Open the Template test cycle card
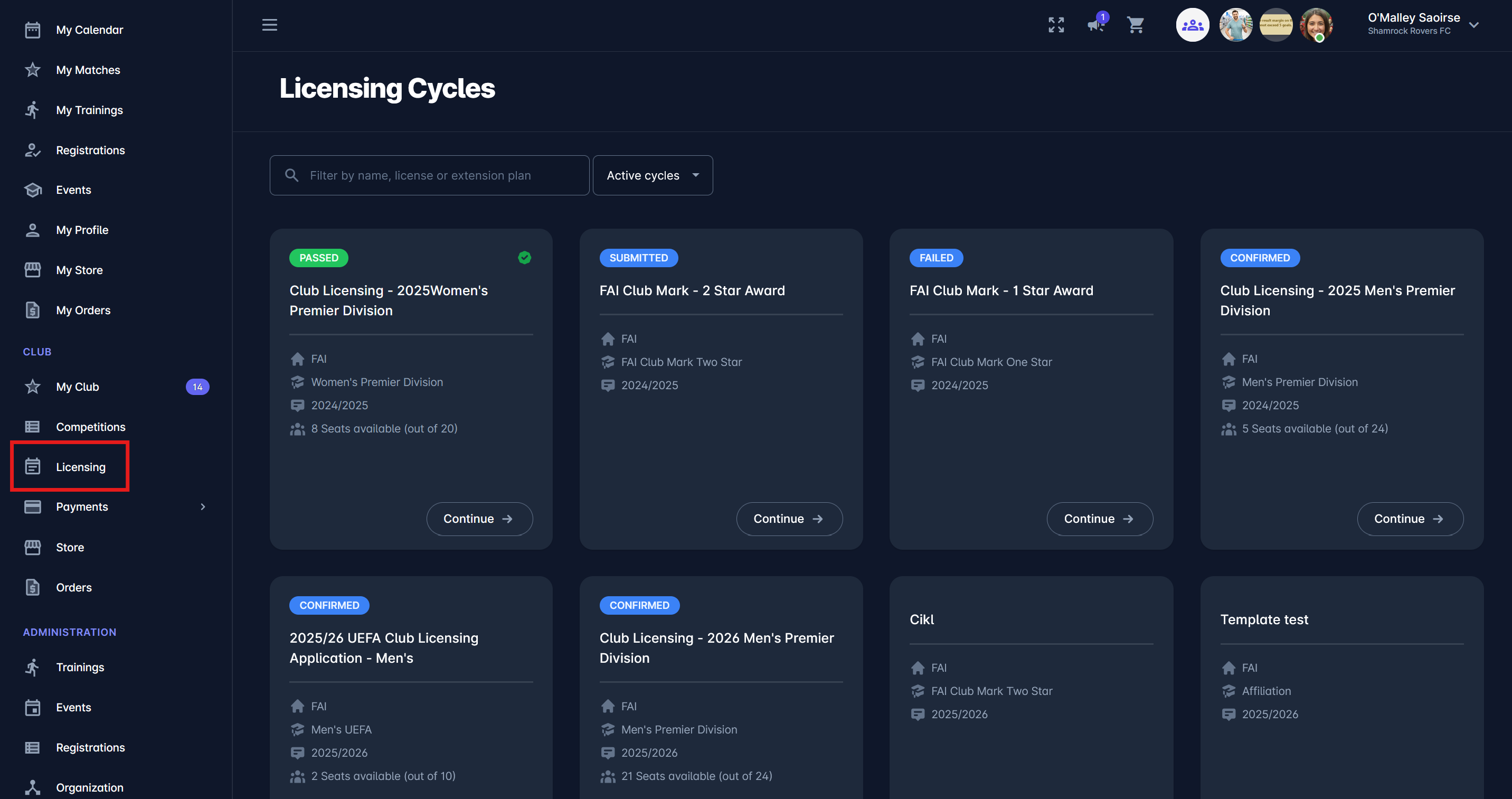Viewport: 1512px width, 799px height. [x=1264, y=619]
